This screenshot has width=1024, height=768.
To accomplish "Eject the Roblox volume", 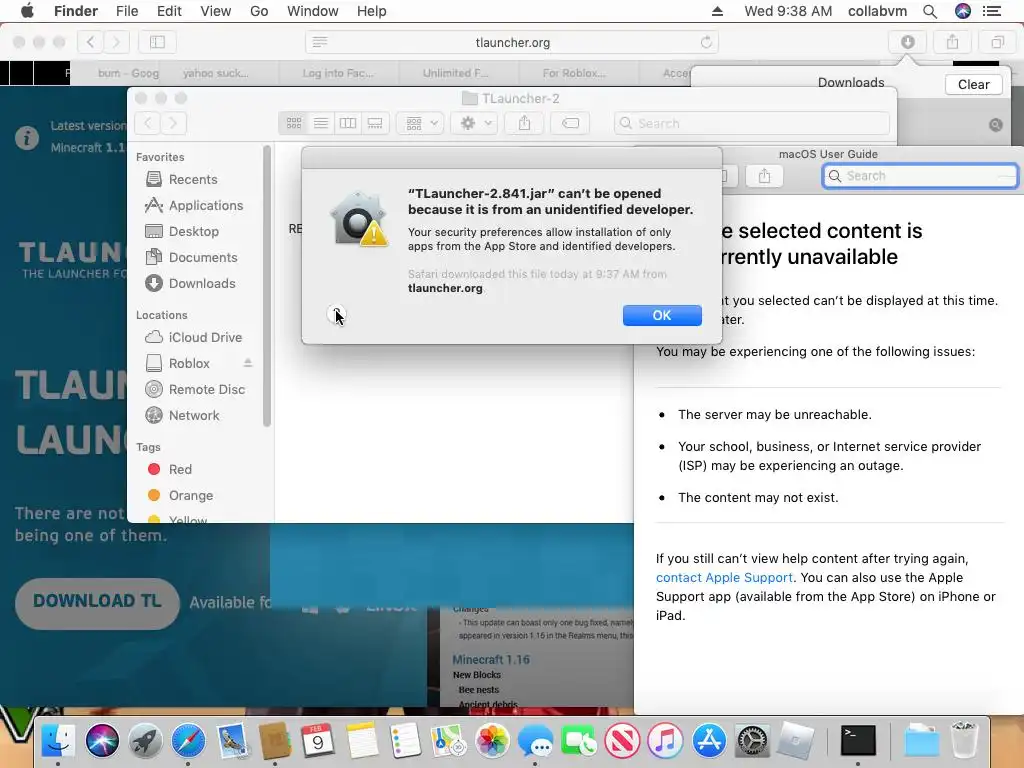I will click(248, 363).
